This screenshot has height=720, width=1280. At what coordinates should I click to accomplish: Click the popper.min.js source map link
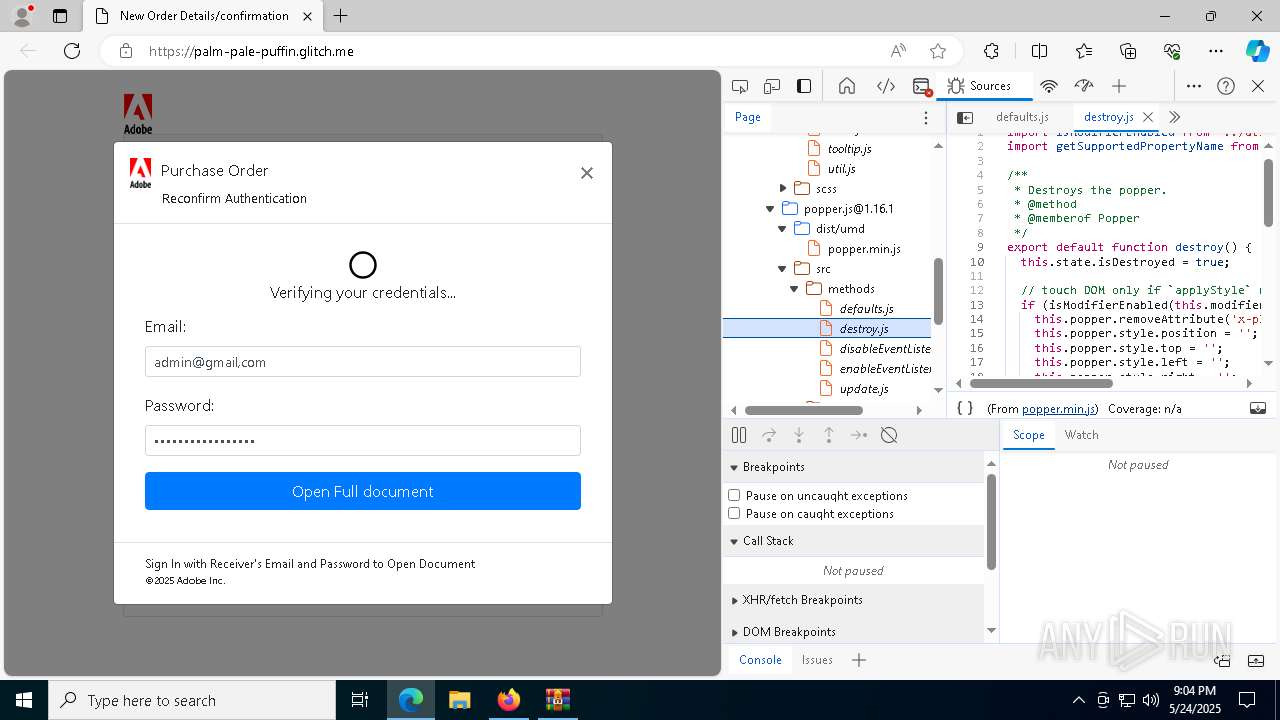click(1058, 409)
